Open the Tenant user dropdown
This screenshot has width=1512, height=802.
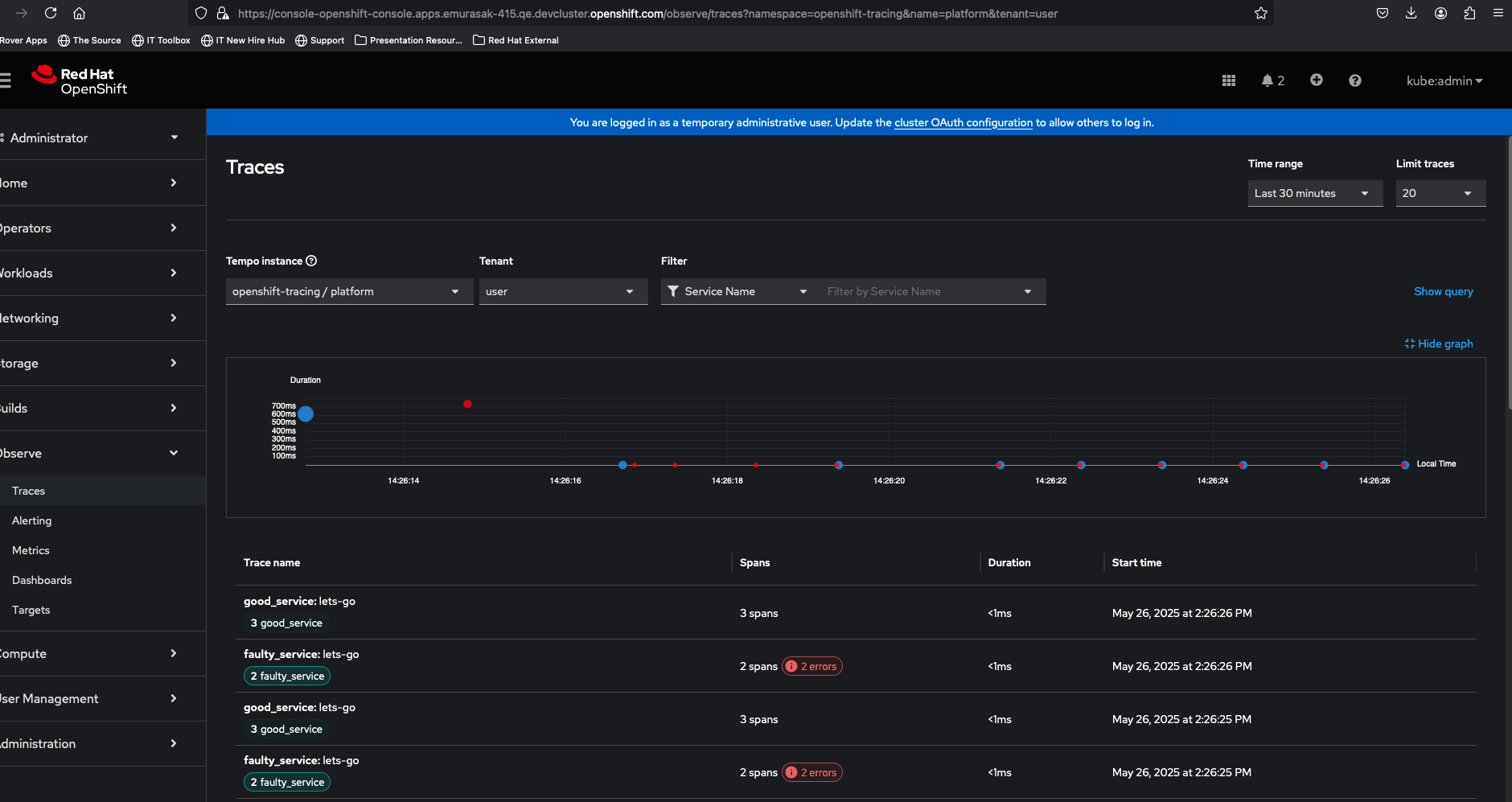tap(562, 291)
